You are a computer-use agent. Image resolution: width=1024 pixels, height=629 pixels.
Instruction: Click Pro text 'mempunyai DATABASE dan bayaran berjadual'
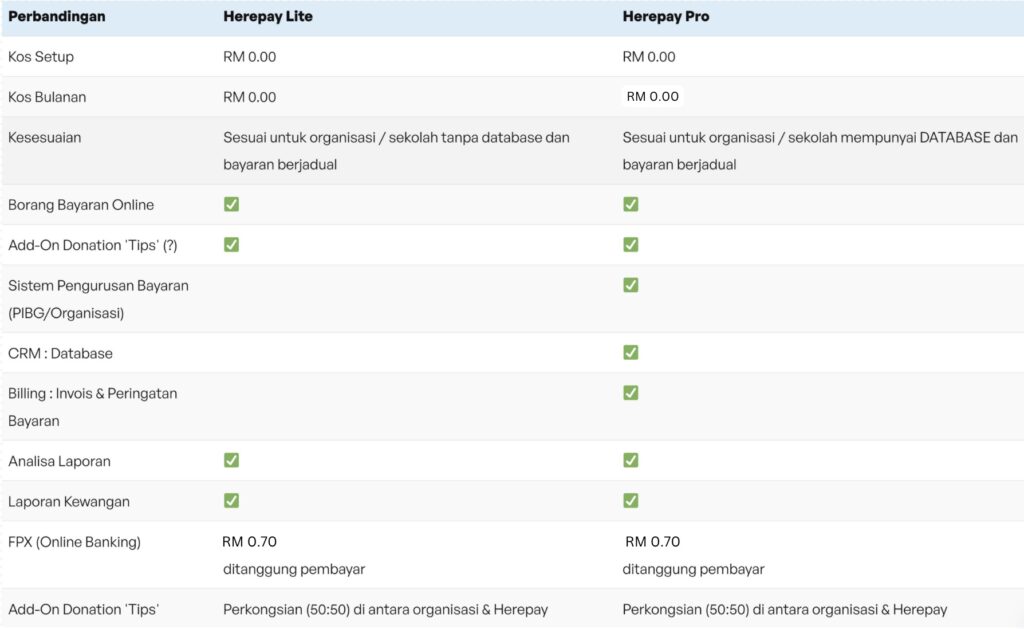[x=820, y=151]
